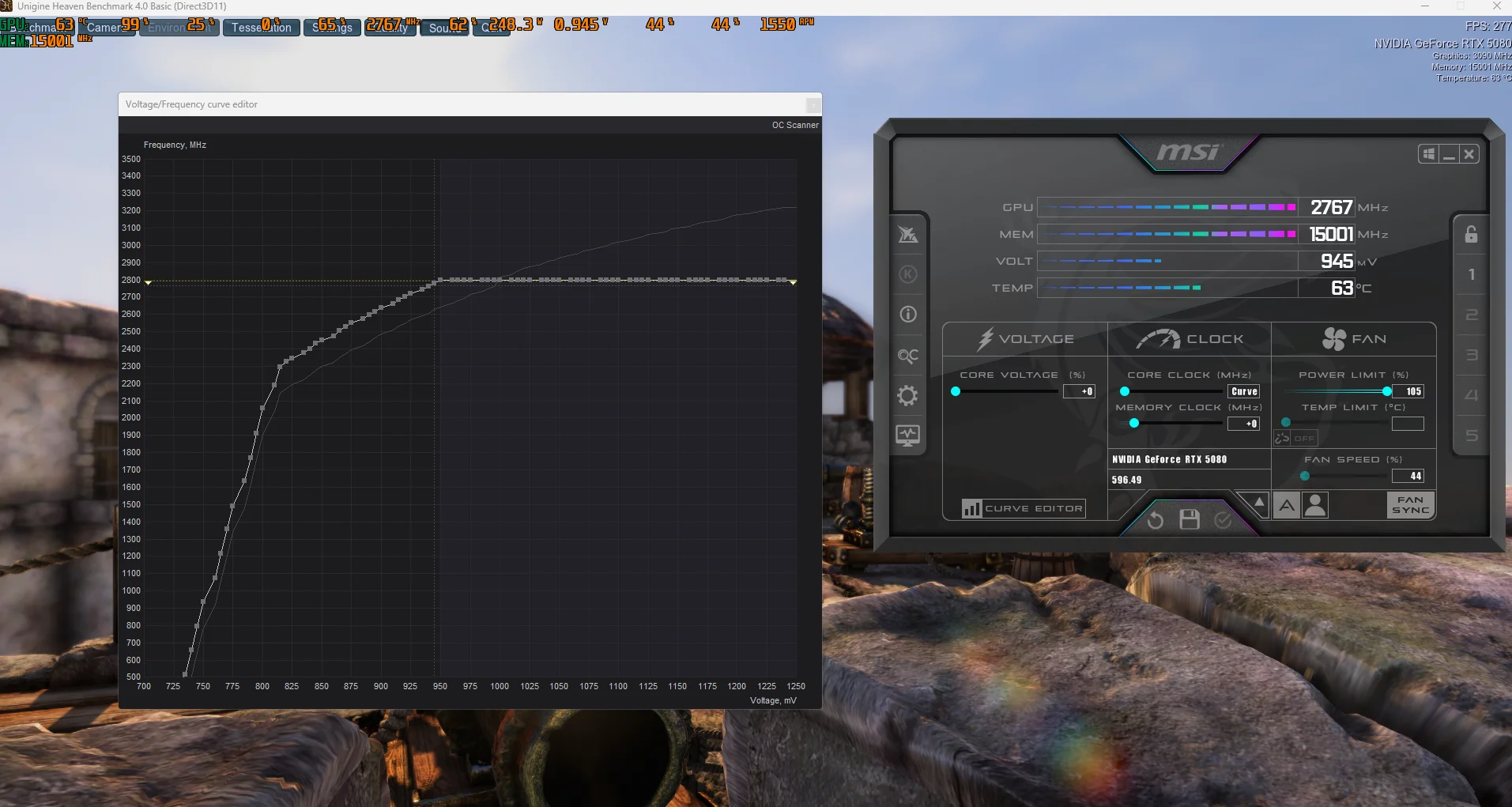Toggle user-defined fan curve icon

click(x=1315, y=505)
